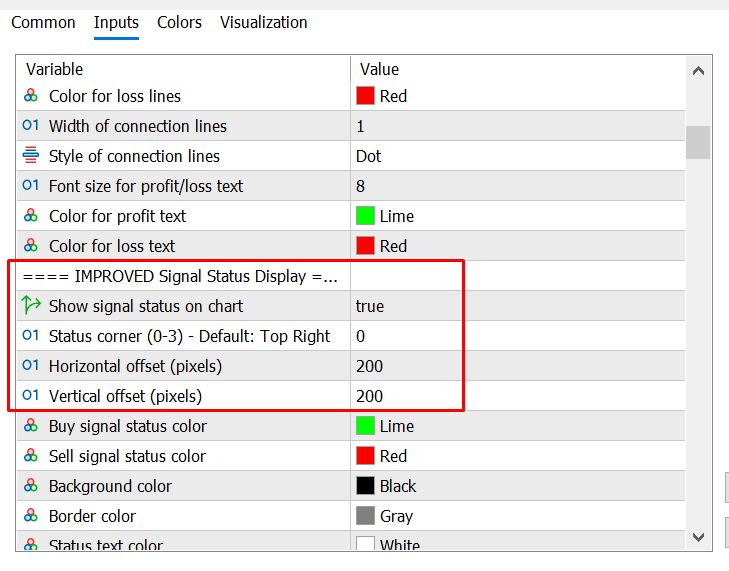Click the line style icon beside Style of connection lines
729x571 pixels.
click(x=31, y=155)
